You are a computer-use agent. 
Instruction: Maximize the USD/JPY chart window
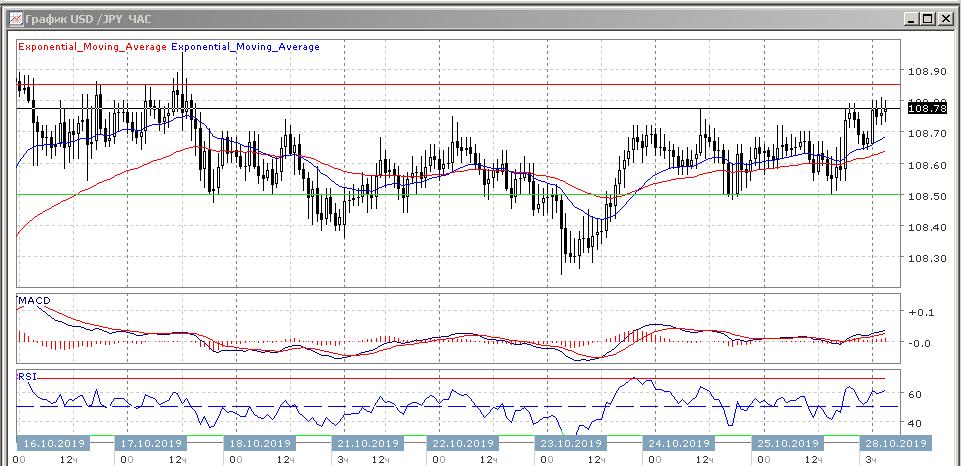click(x=928, y=19)
